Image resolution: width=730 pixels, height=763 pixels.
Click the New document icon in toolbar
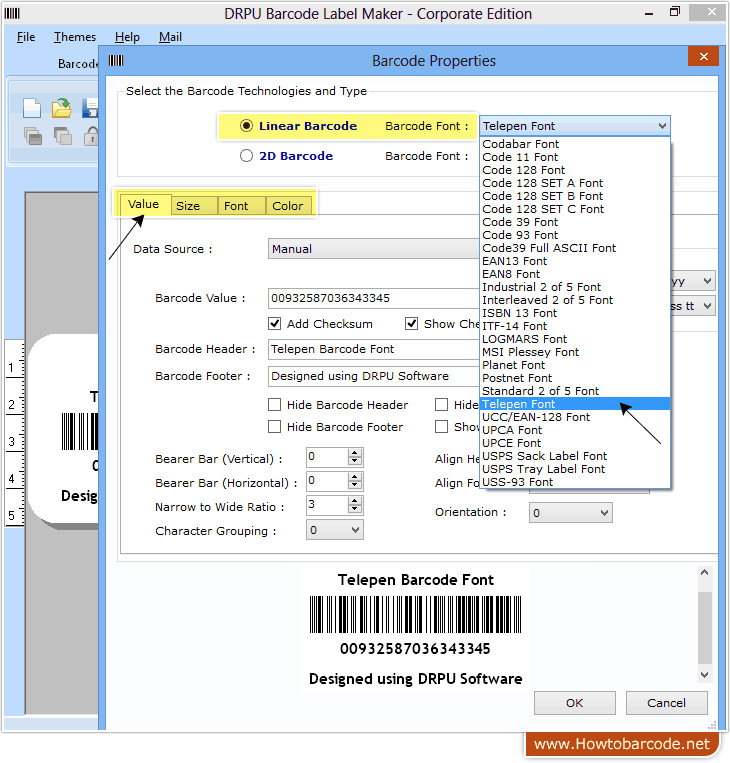point(32,108)
